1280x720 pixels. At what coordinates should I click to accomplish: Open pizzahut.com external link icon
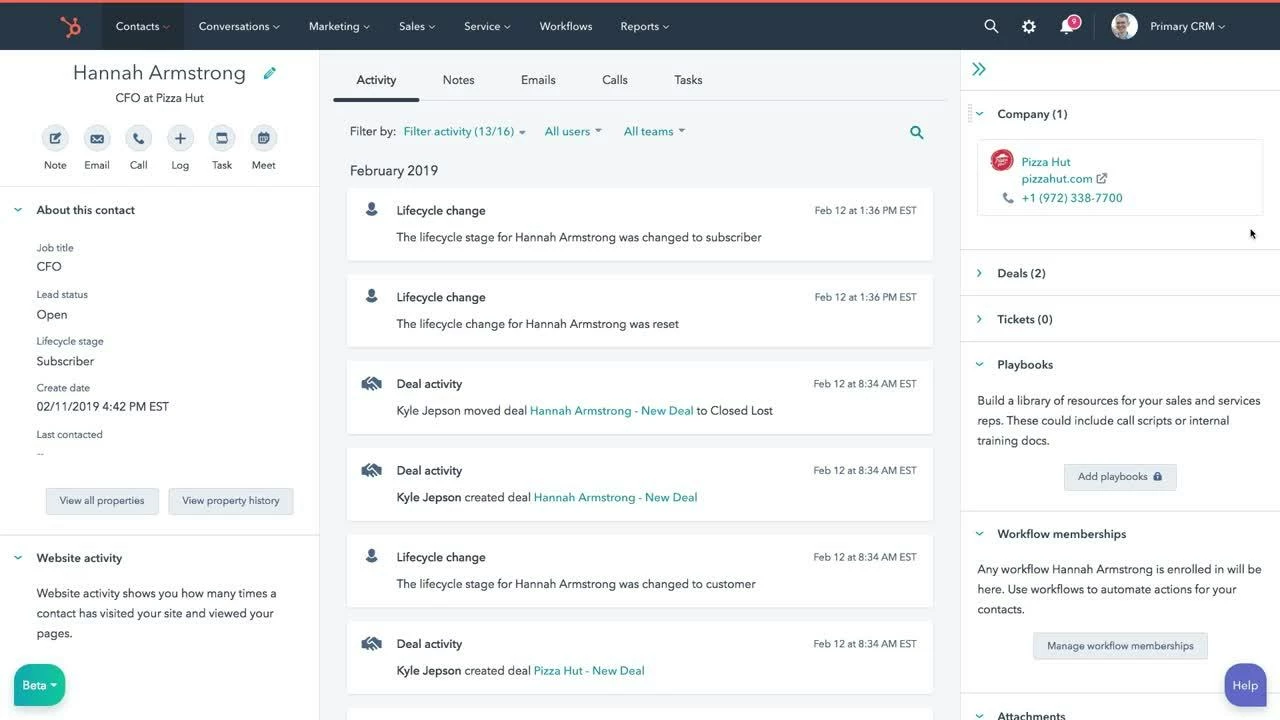pyautogui.click(x=1102, y=179)
